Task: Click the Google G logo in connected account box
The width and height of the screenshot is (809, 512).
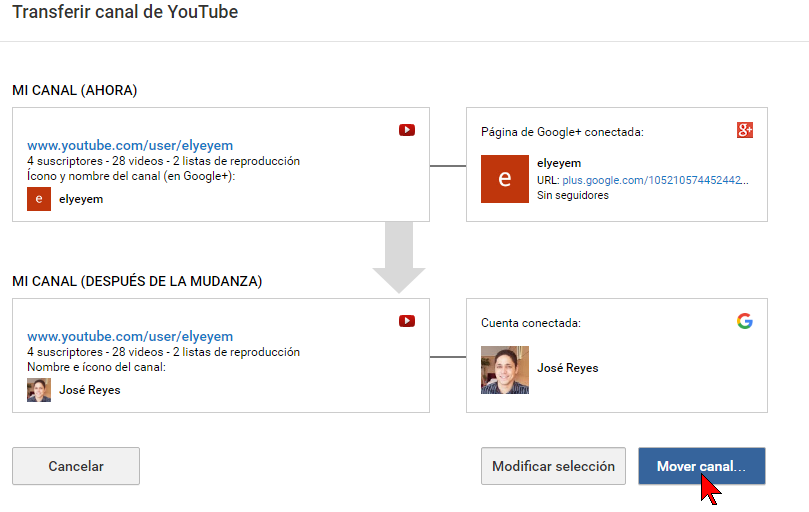Action: 745,321
